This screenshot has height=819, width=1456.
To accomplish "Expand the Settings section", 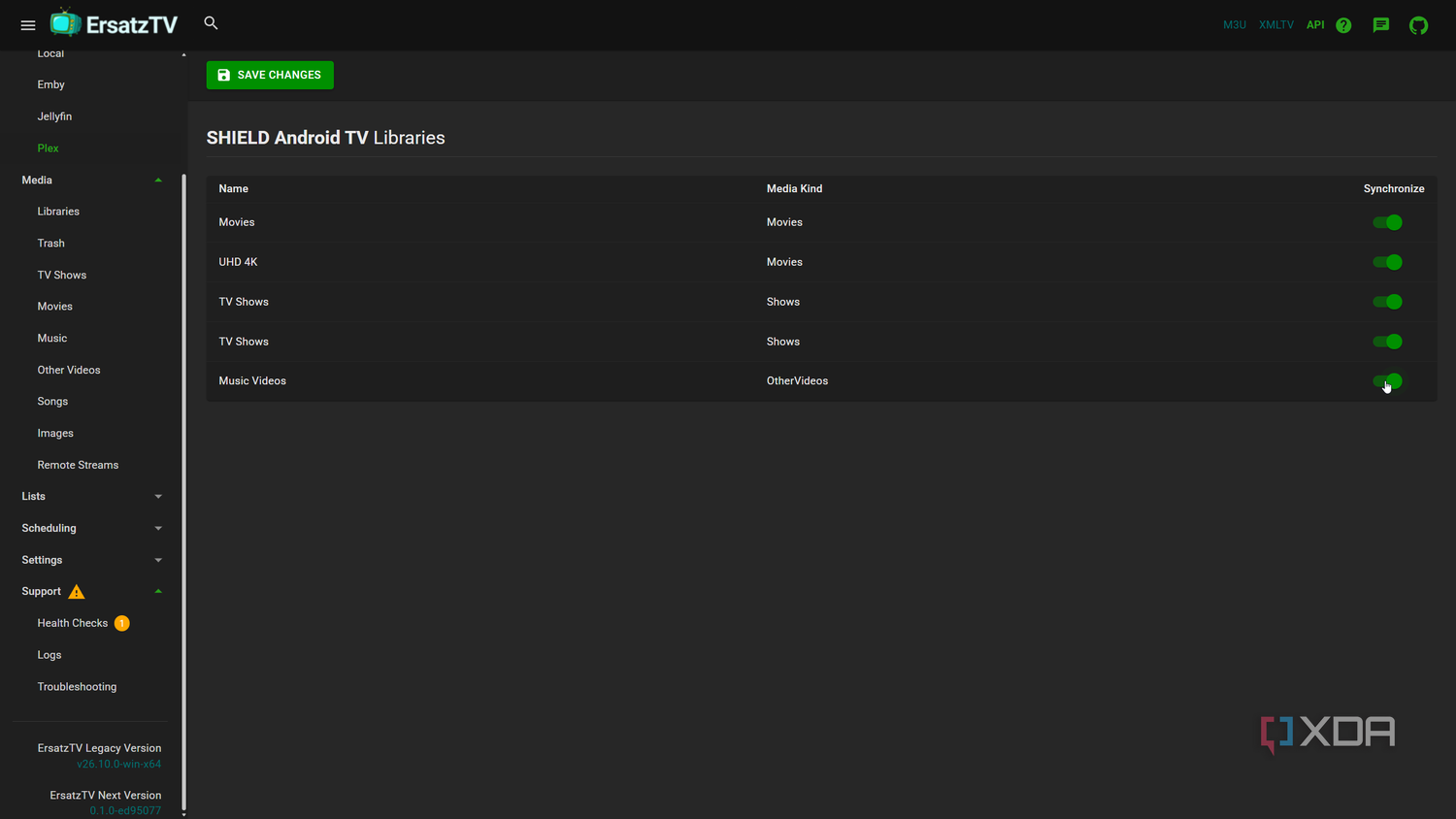I will coord(91,560).
